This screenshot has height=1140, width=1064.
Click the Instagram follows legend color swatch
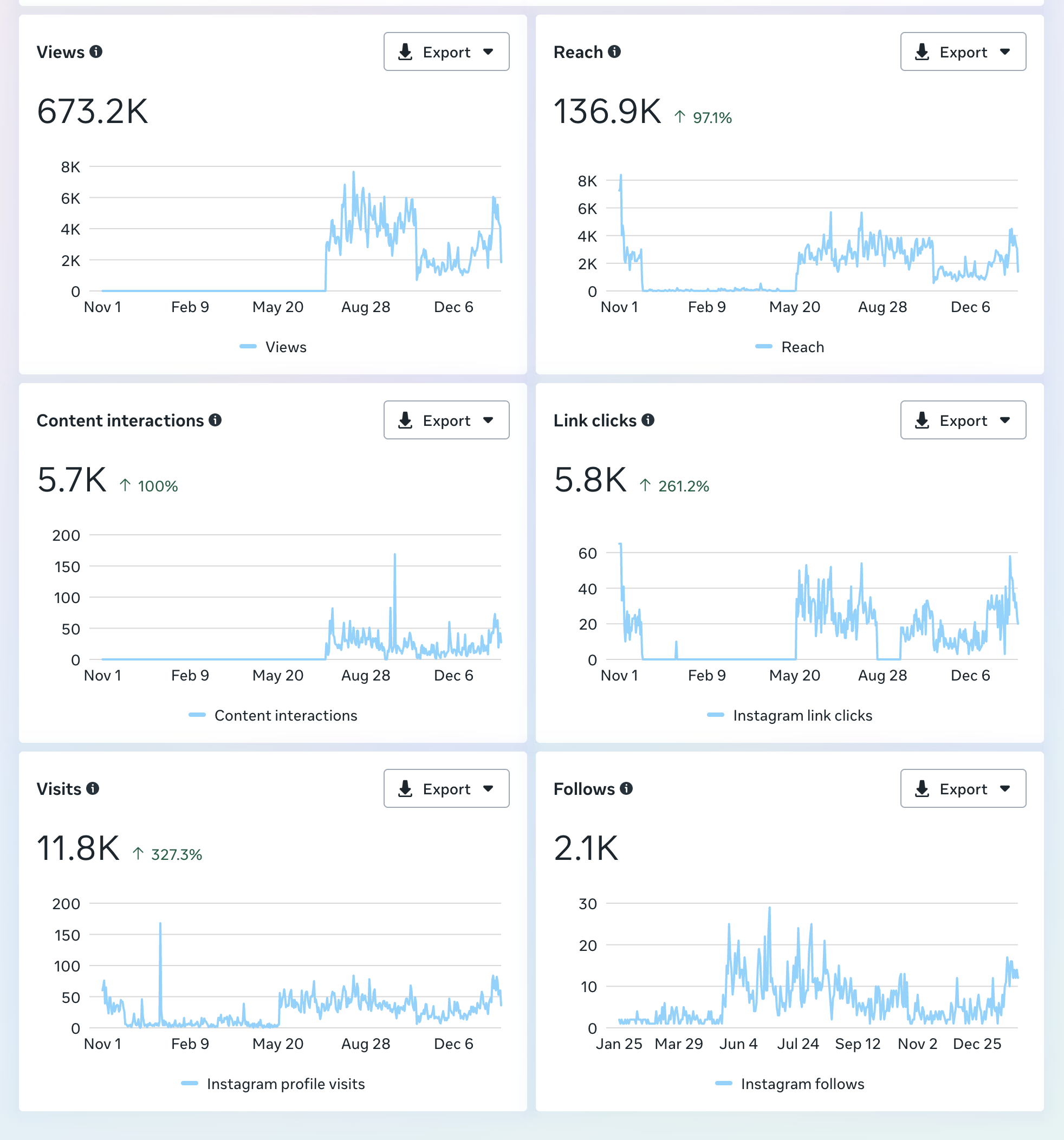pyautogui.click(x=723, y=1084)
